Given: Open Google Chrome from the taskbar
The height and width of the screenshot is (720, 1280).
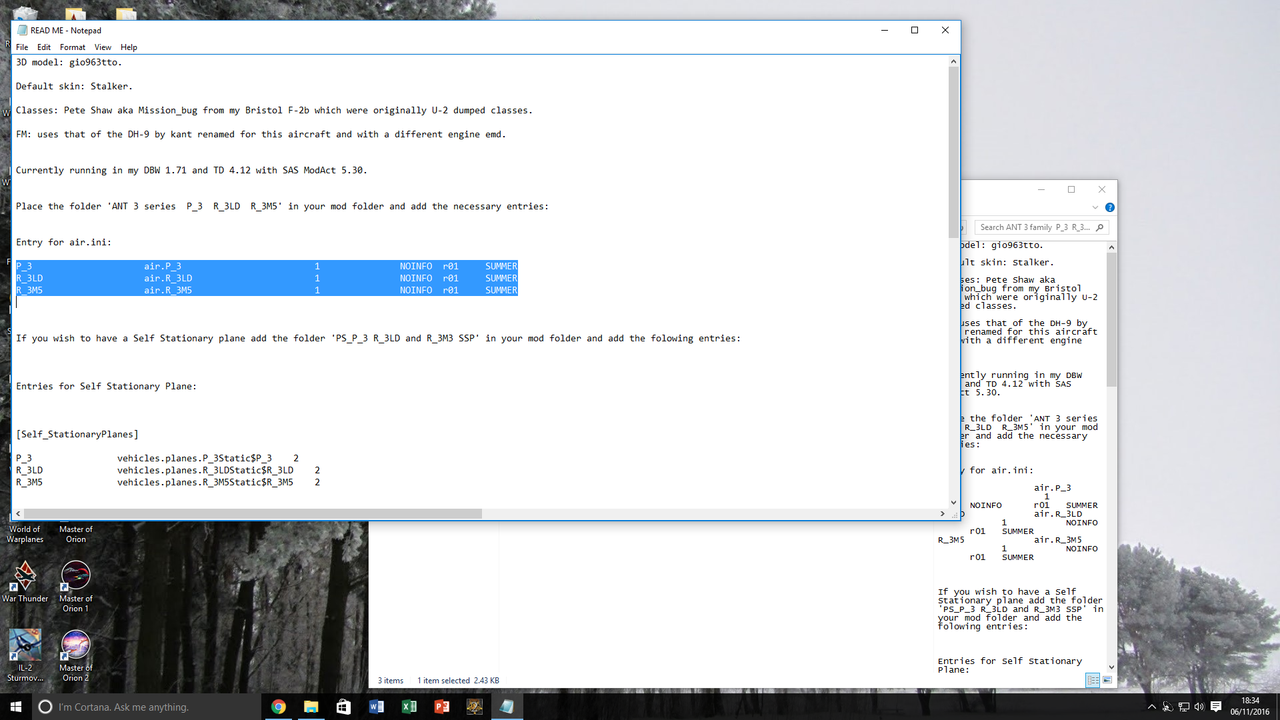Looking at the screenshot, I should [x=278, y=706].
